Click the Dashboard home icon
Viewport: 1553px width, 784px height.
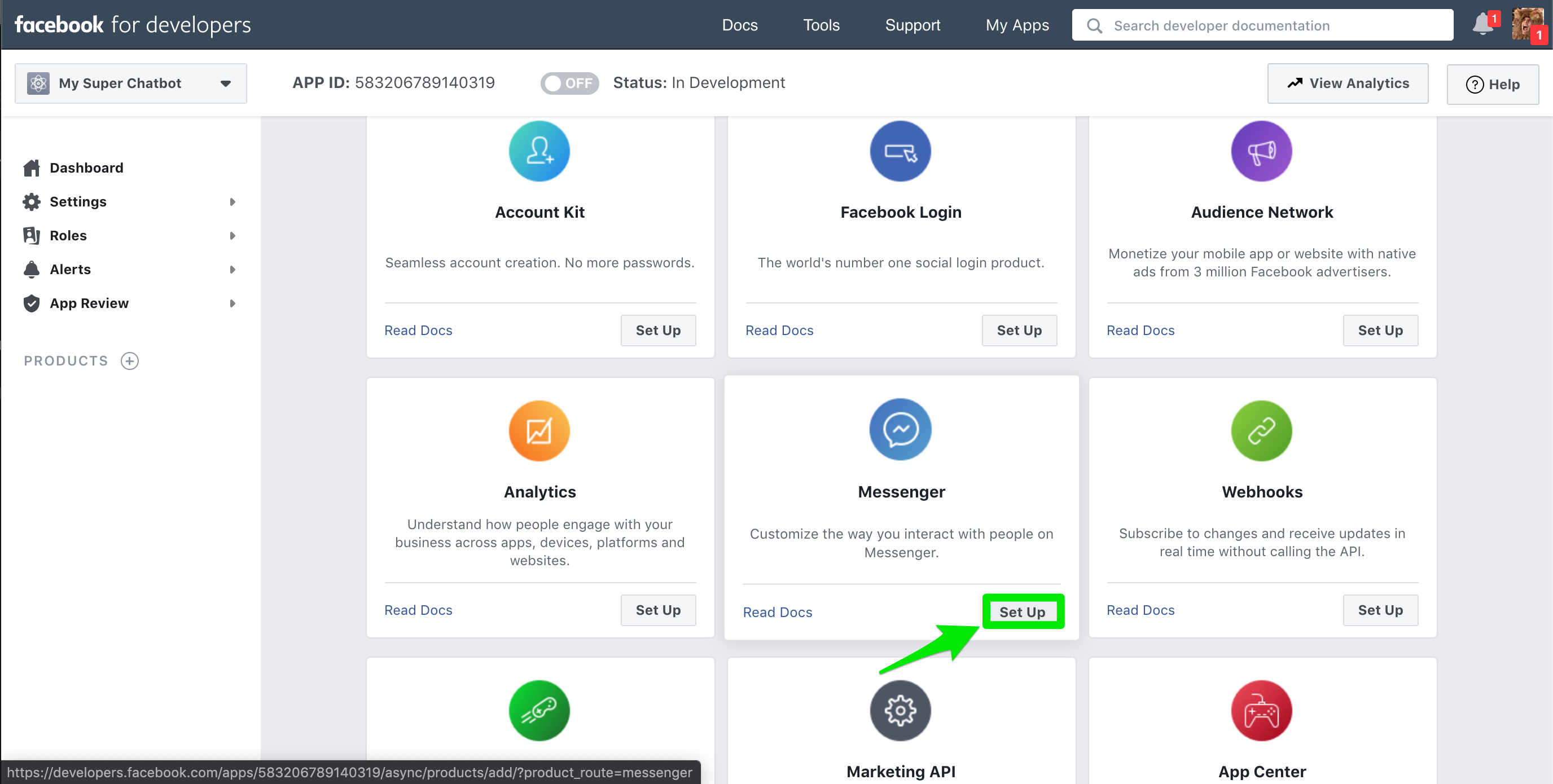pos(32,168)
